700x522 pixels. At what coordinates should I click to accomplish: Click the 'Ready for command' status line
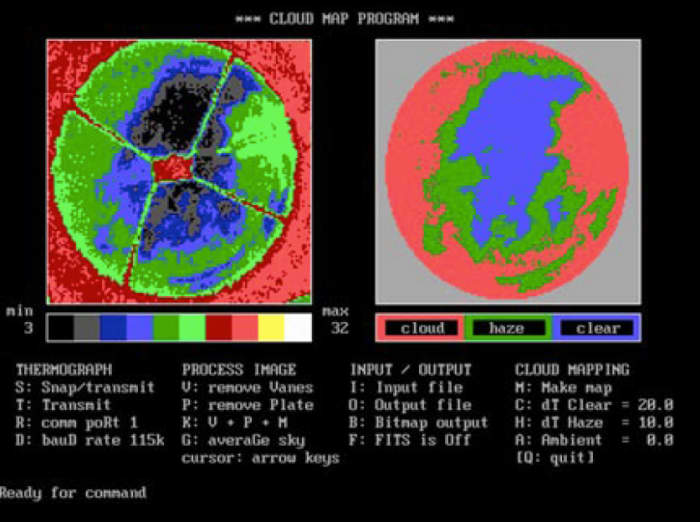73,493
